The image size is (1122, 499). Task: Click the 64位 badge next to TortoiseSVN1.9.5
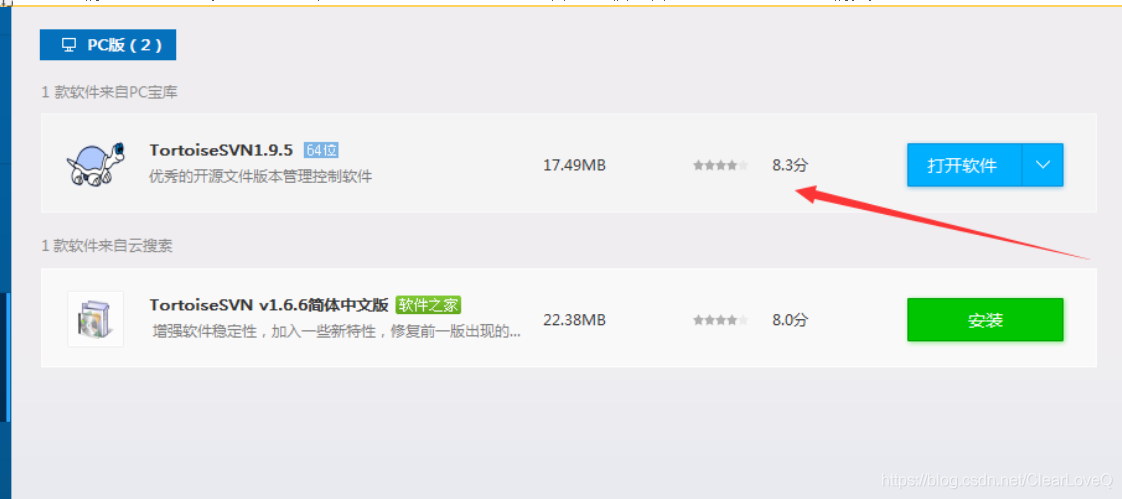[x=321, y=150]
